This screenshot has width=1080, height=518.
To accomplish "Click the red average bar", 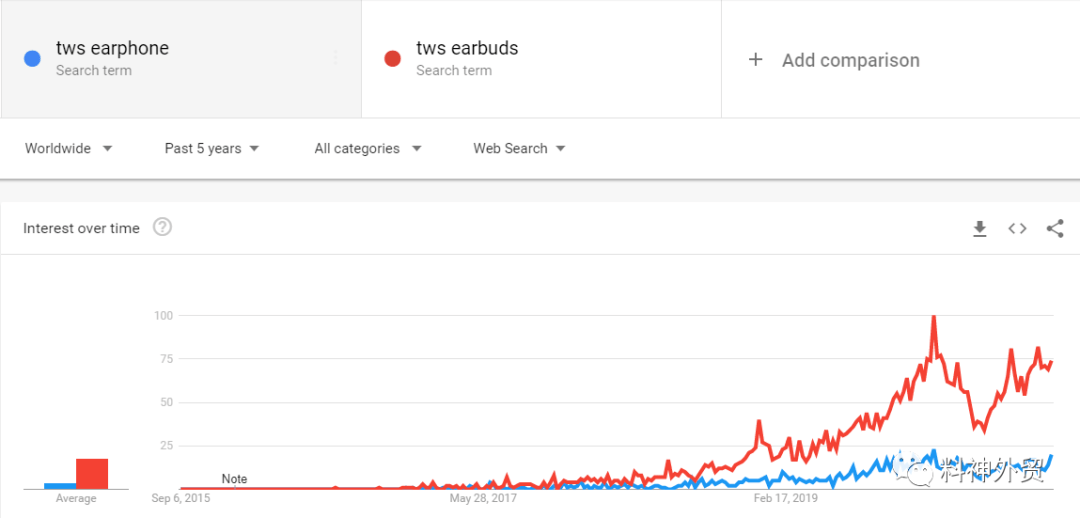I will point(92,473).
